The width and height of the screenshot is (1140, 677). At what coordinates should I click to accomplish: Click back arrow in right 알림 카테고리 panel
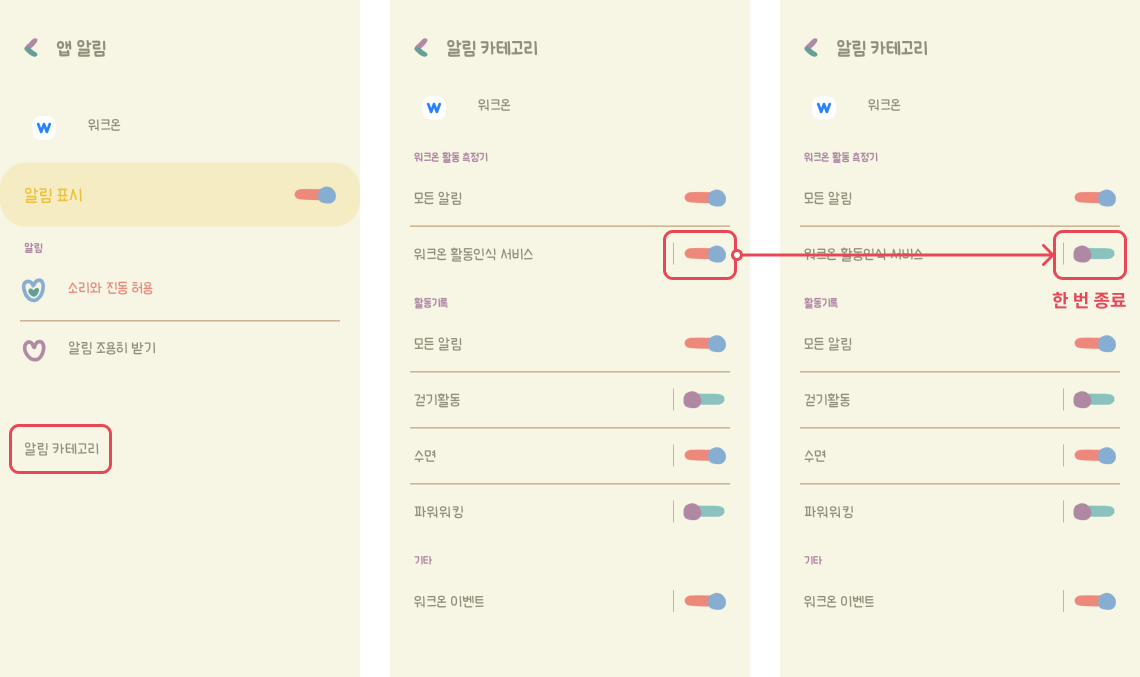[811, 47]
